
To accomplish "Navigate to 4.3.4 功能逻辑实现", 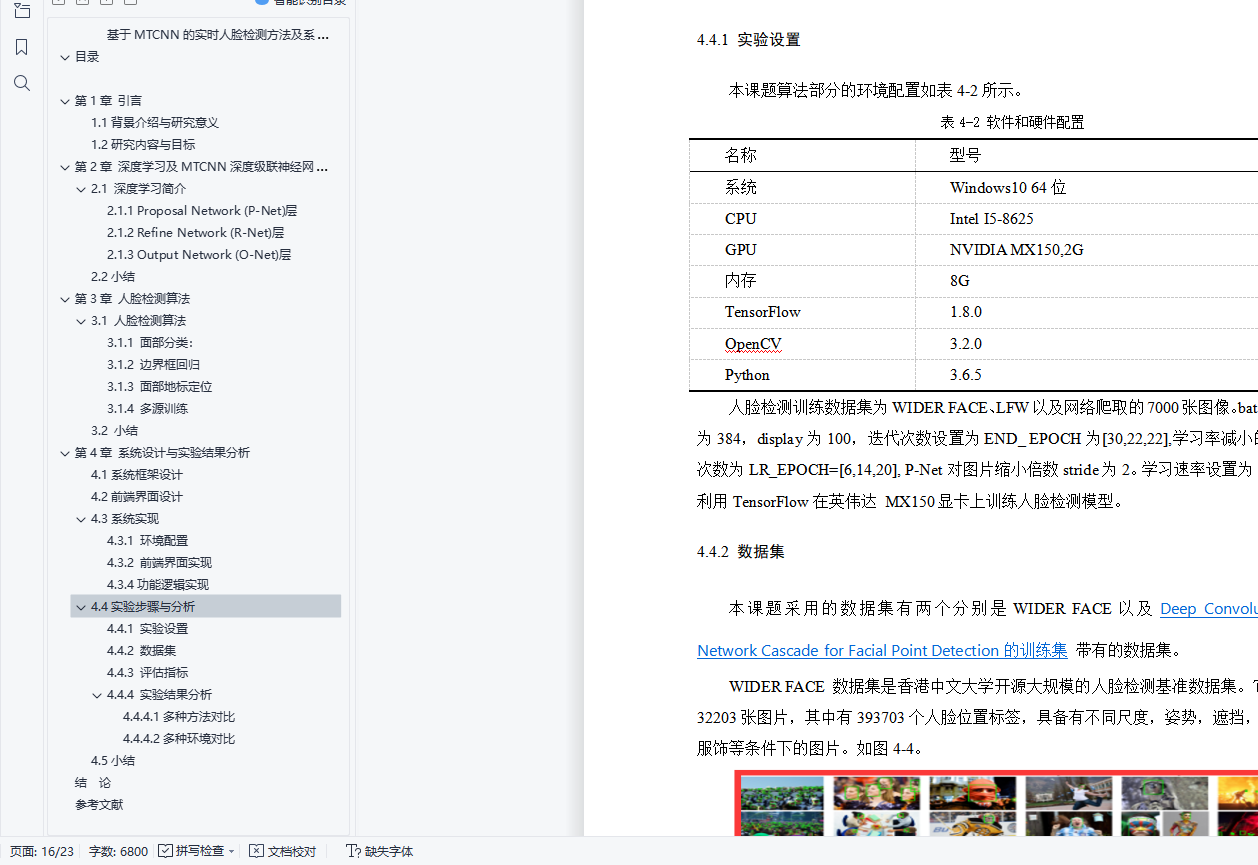I will click(x=158, y=585).
